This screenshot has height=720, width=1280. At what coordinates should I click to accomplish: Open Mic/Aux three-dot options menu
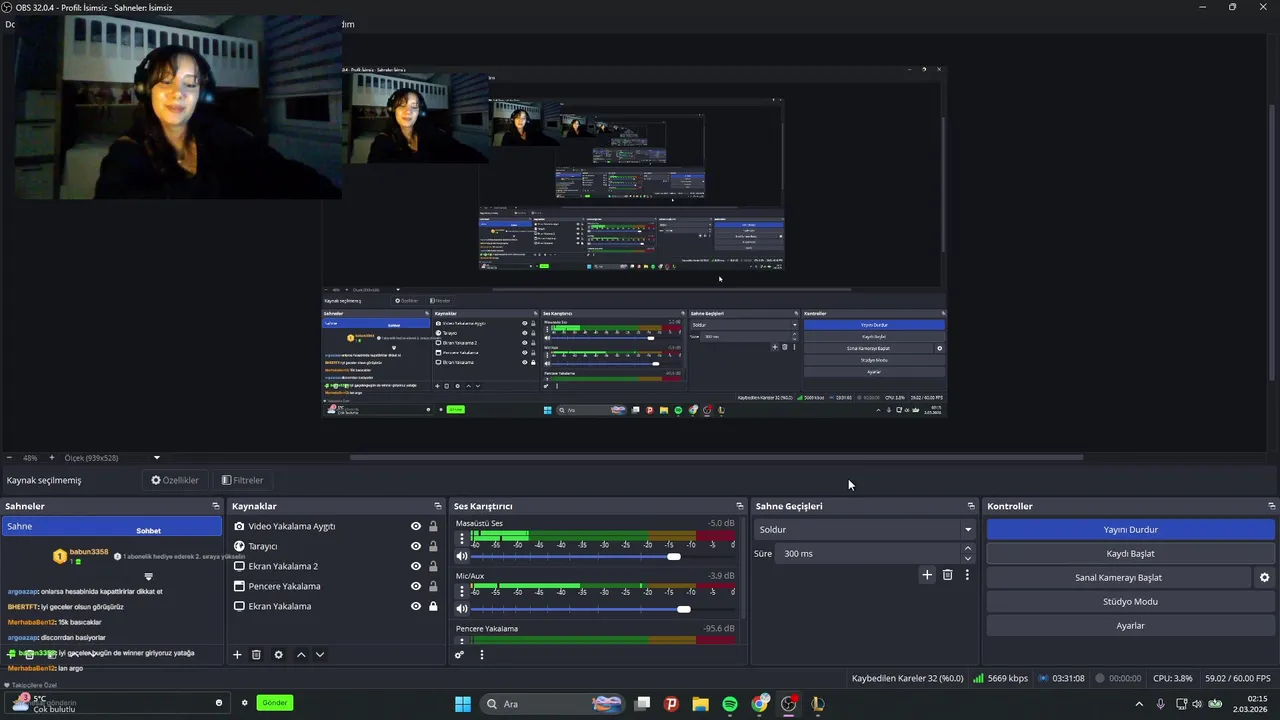tap(462, 591)
